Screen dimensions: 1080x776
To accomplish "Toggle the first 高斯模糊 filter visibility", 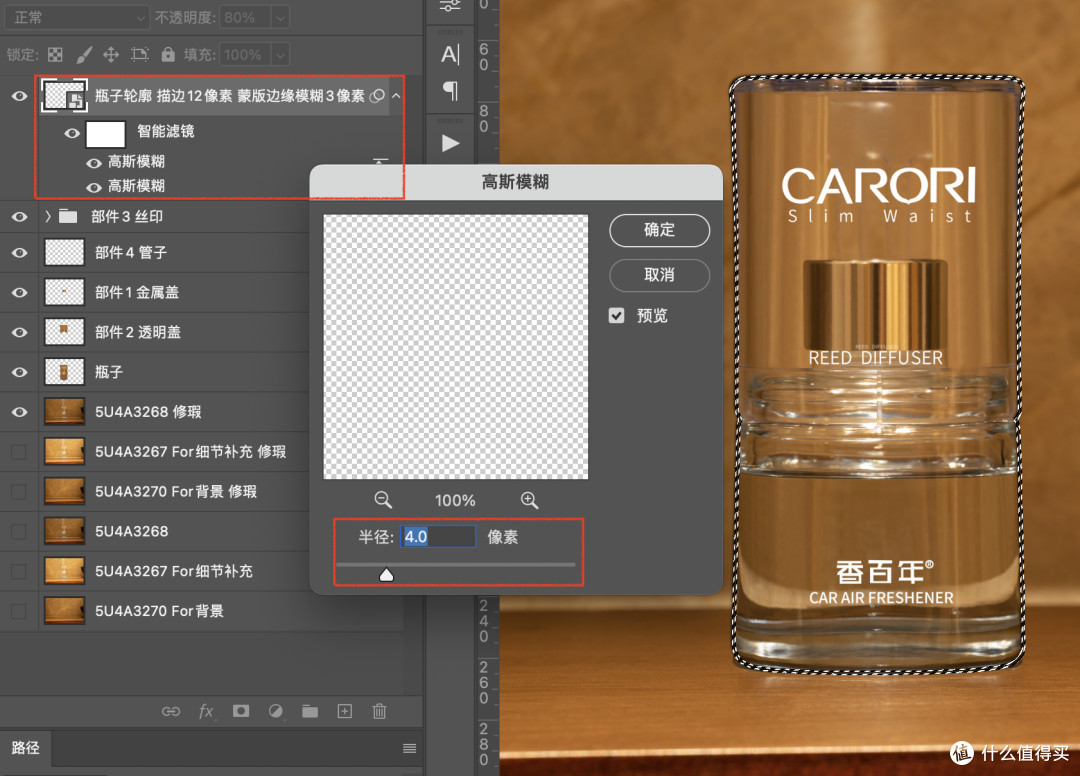I will (94, 163).
